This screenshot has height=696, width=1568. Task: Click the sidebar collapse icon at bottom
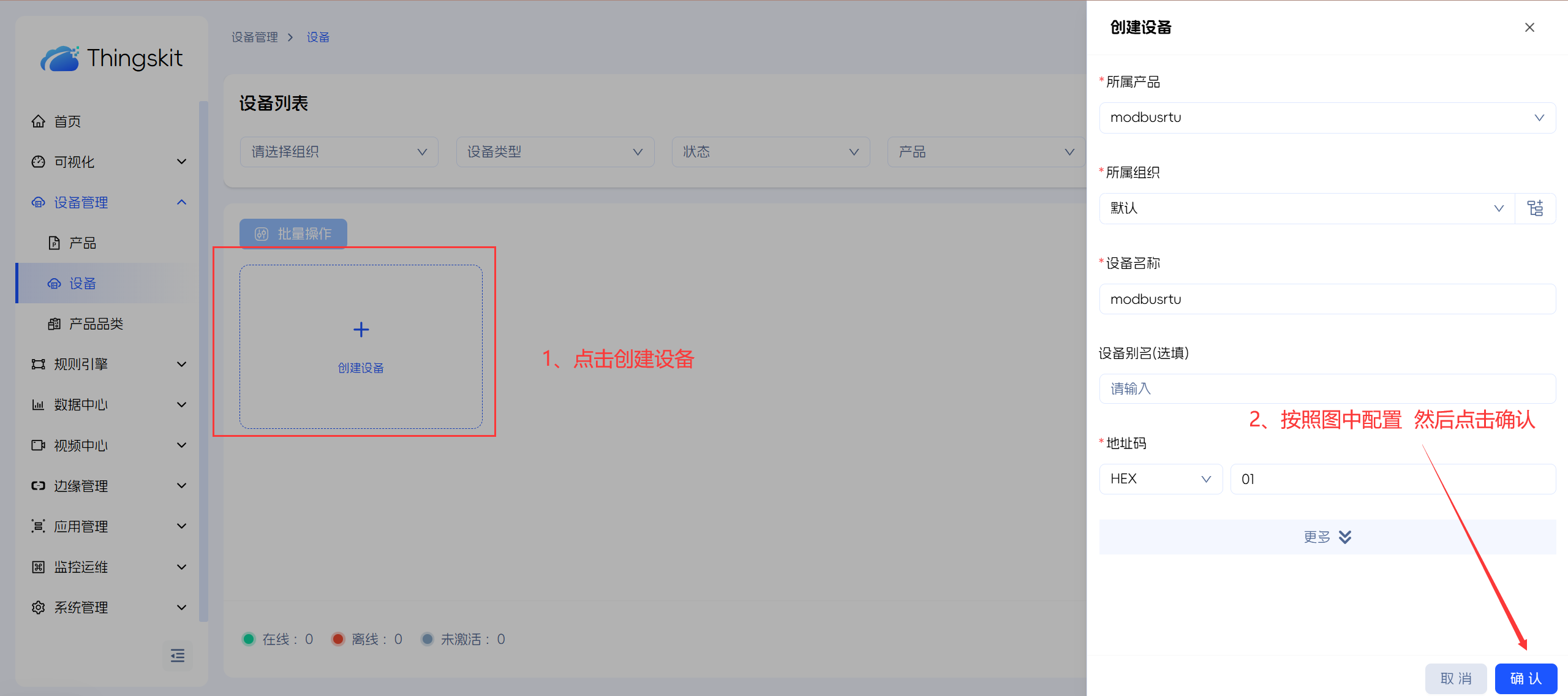point(178,656)
